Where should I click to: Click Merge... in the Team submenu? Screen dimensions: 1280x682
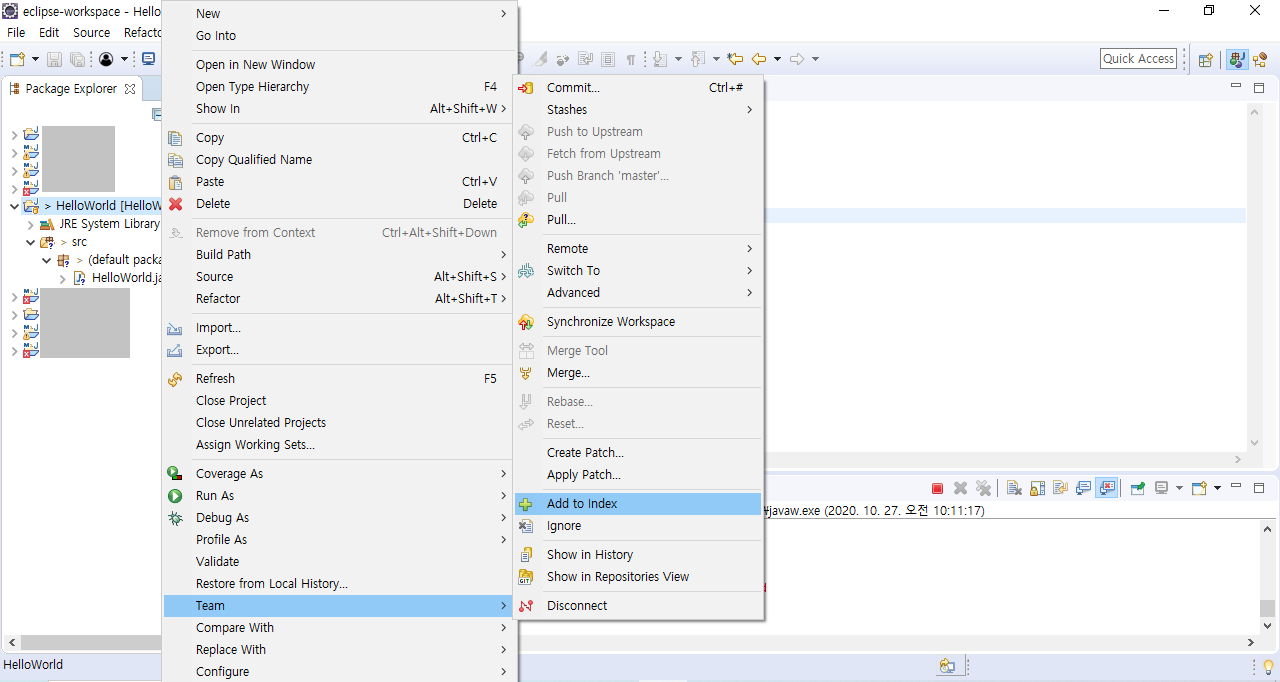[x=638, y=373]
